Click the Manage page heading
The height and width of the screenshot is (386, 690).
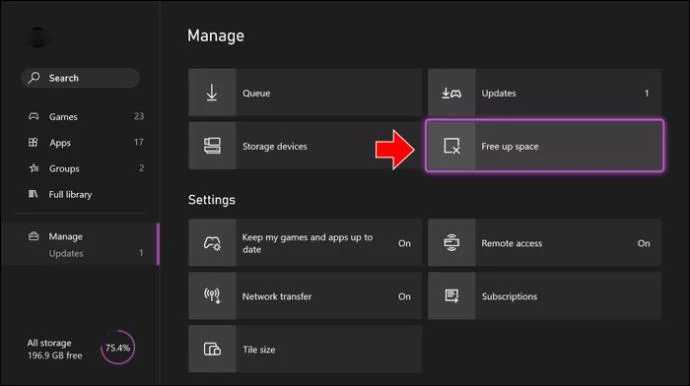point(216,36)
